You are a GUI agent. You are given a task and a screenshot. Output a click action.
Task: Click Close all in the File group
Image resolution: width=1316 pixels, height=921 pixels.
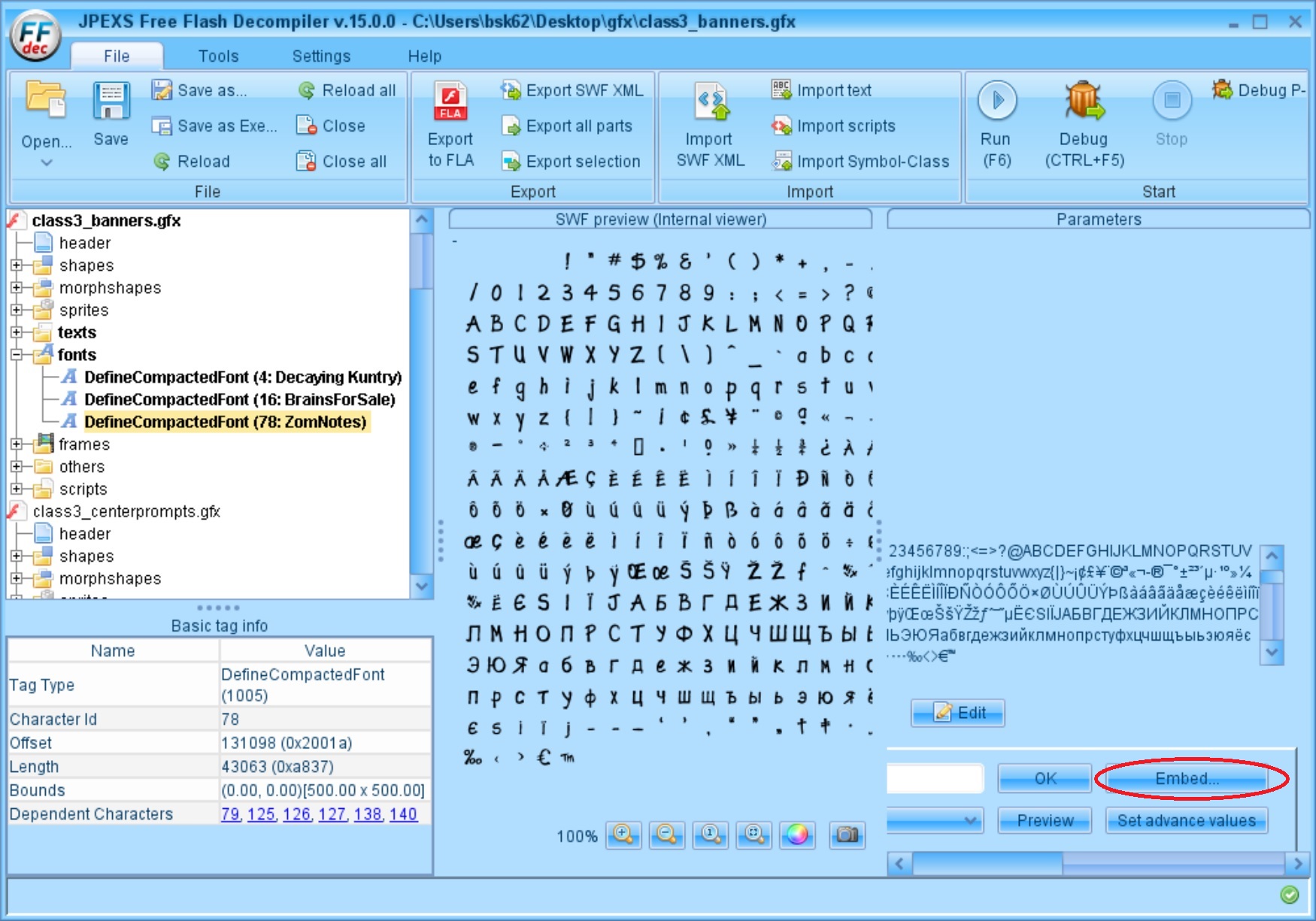(342, 161)
